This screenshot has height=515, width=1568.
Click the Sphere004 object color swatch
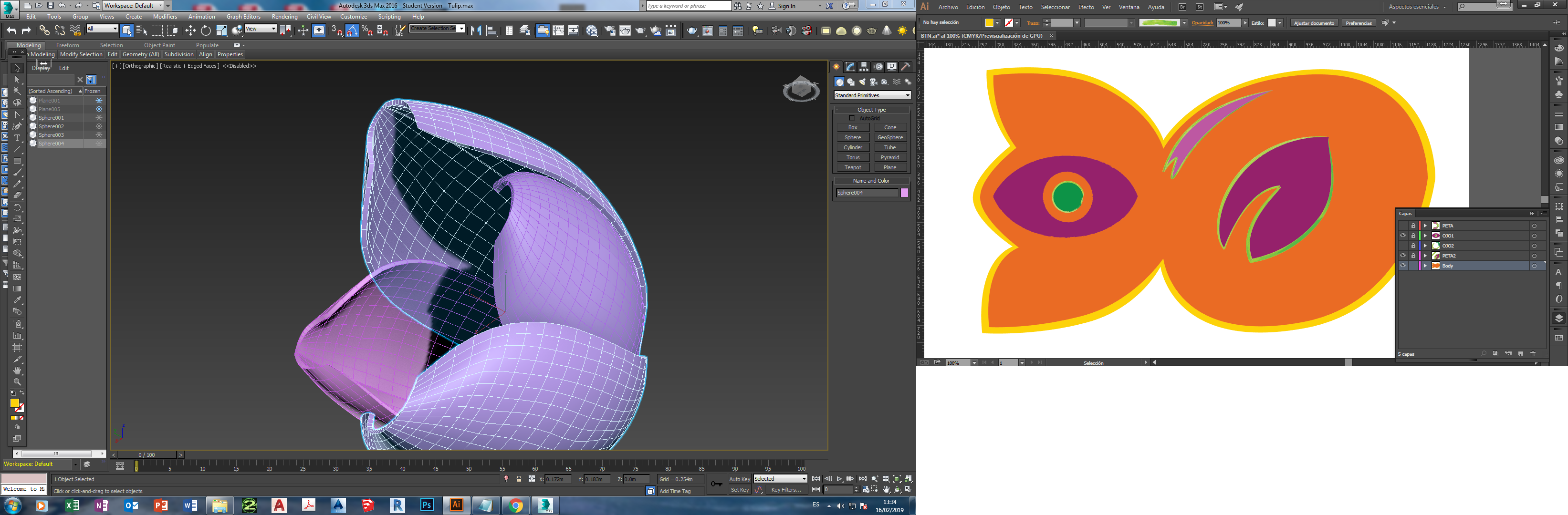(904, 193)
